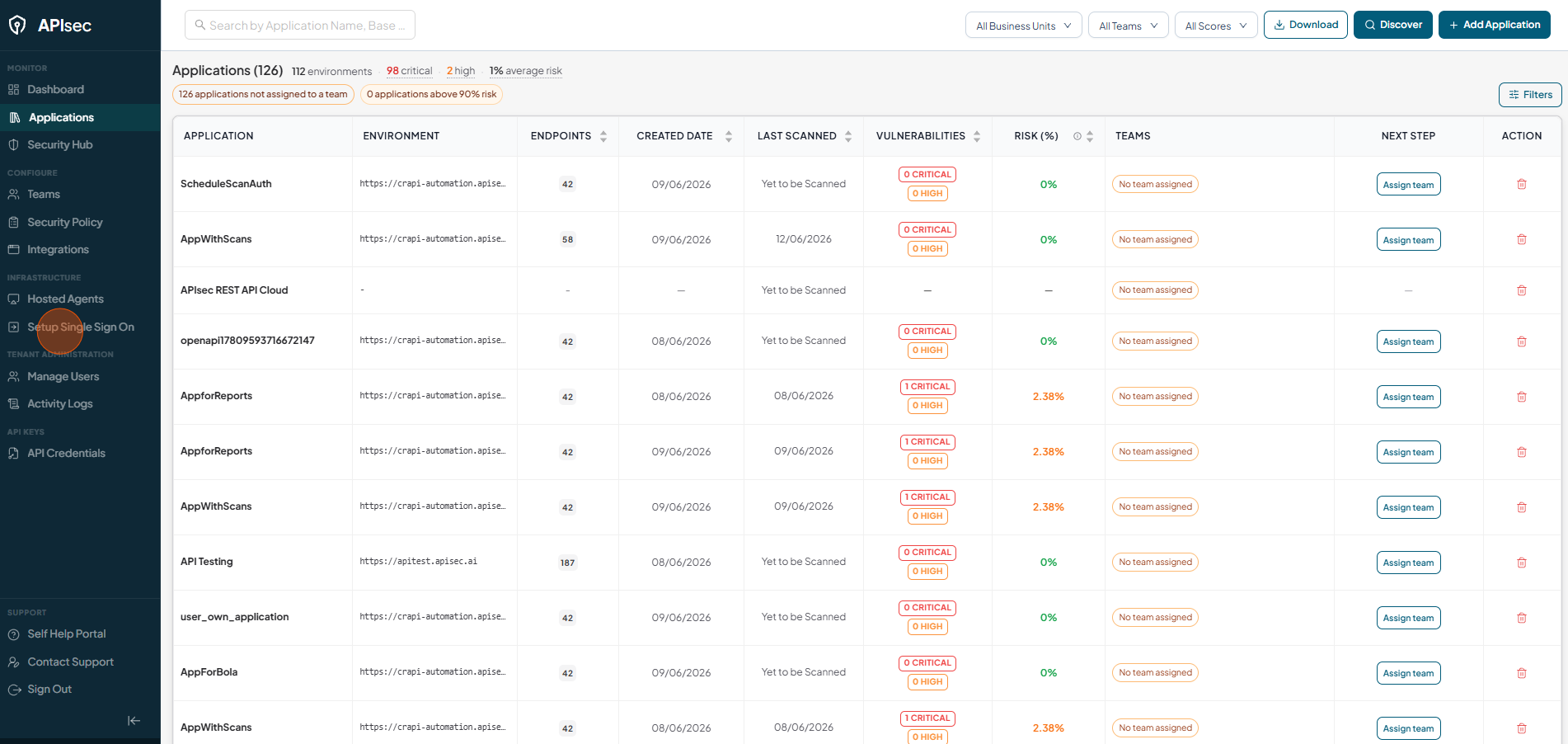Click the application search field
The height and width of the screenshot is (744, 1568).
click(x=300, y=26)
